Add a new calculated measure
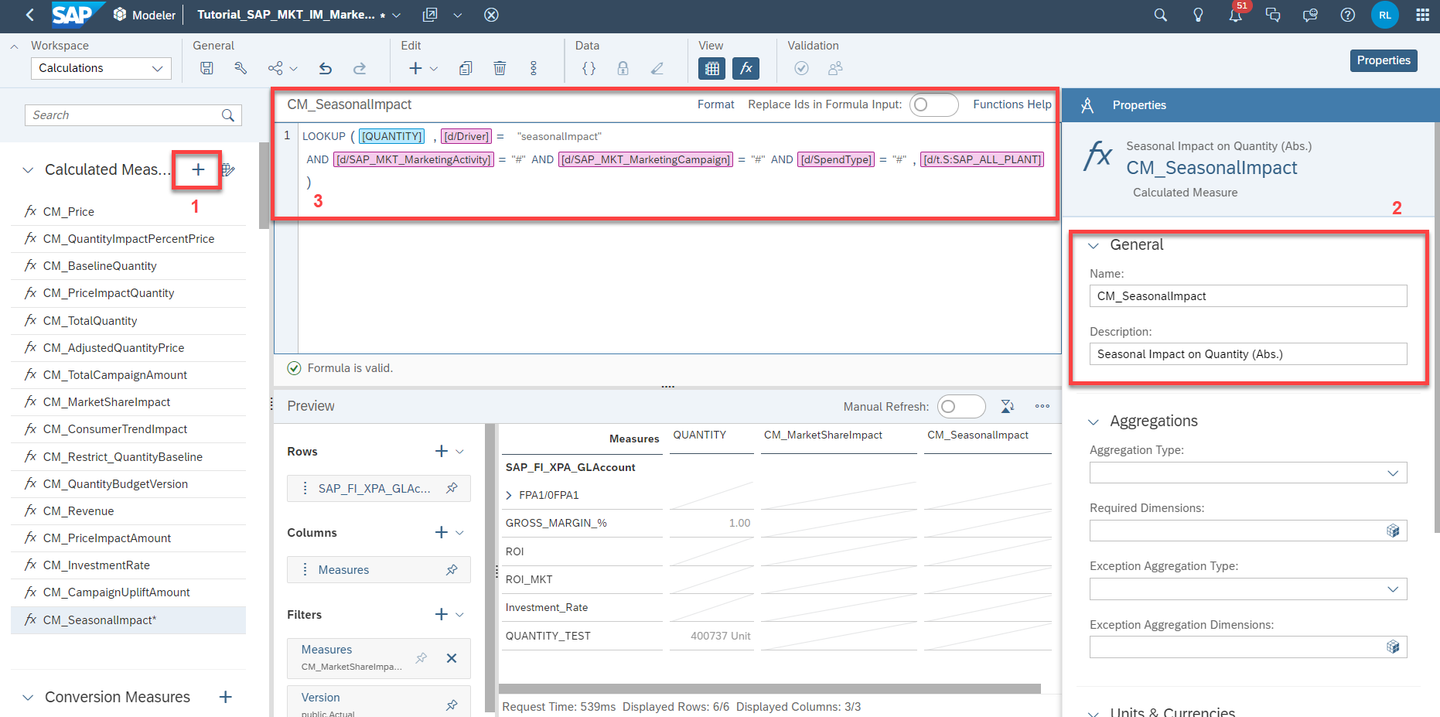Screen dimensions: 1440x717 [x=198, y=170]
